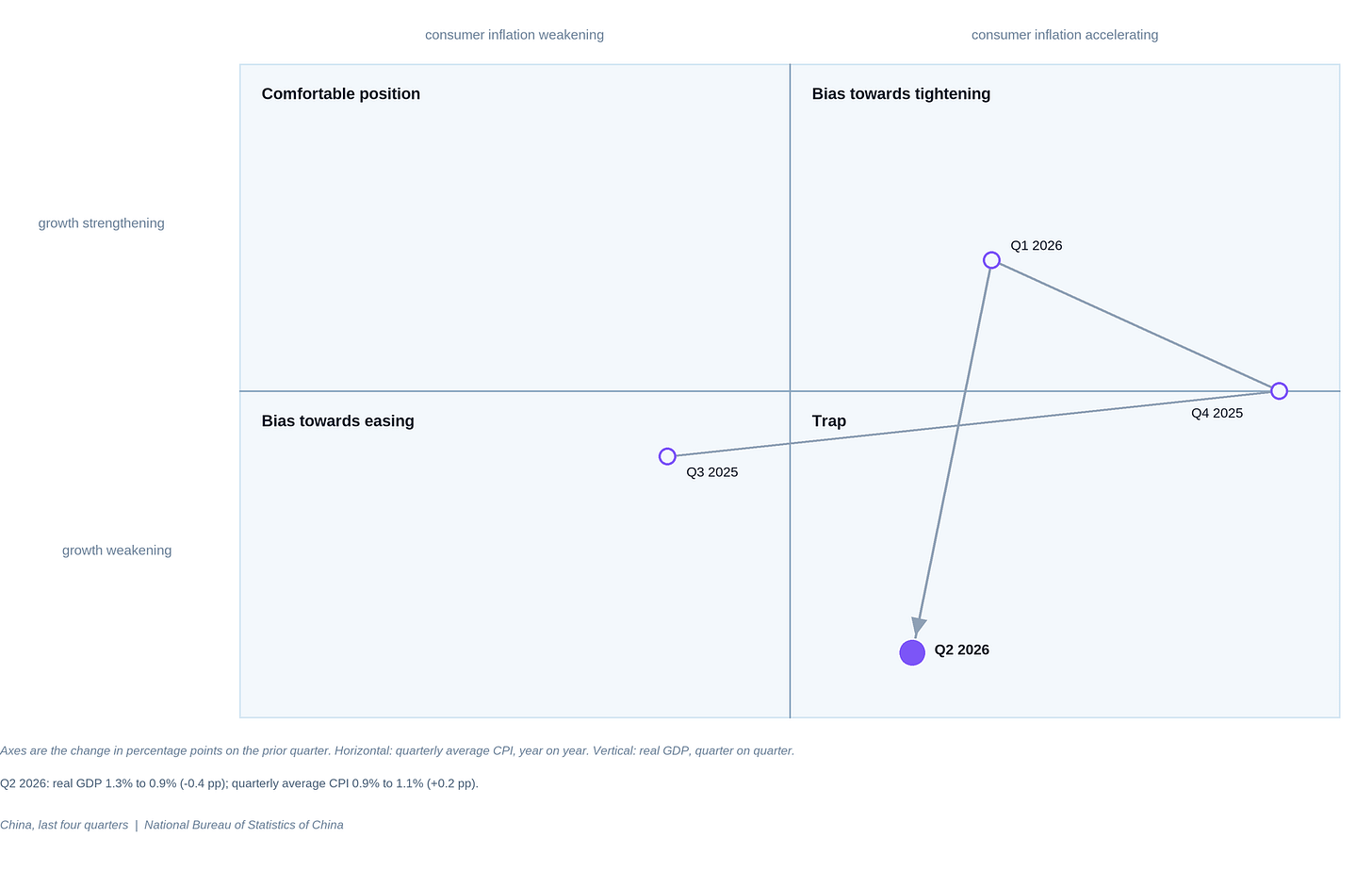The width and height of the screenshot is (1372, 871).
Task: Click the Bias towards easing heading
Action: pyautogui.click(x=337, y=421)
